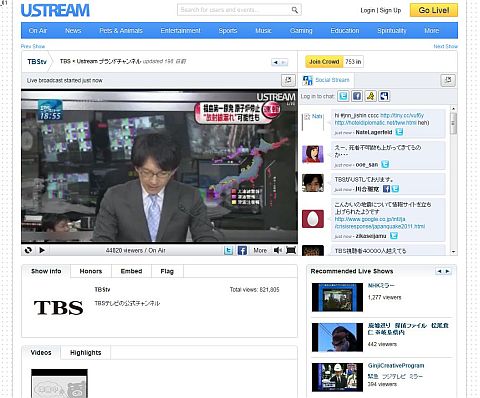Open the 1,277 viewers show thumbnail
The image size is (480, 398).
click(337, 297)
